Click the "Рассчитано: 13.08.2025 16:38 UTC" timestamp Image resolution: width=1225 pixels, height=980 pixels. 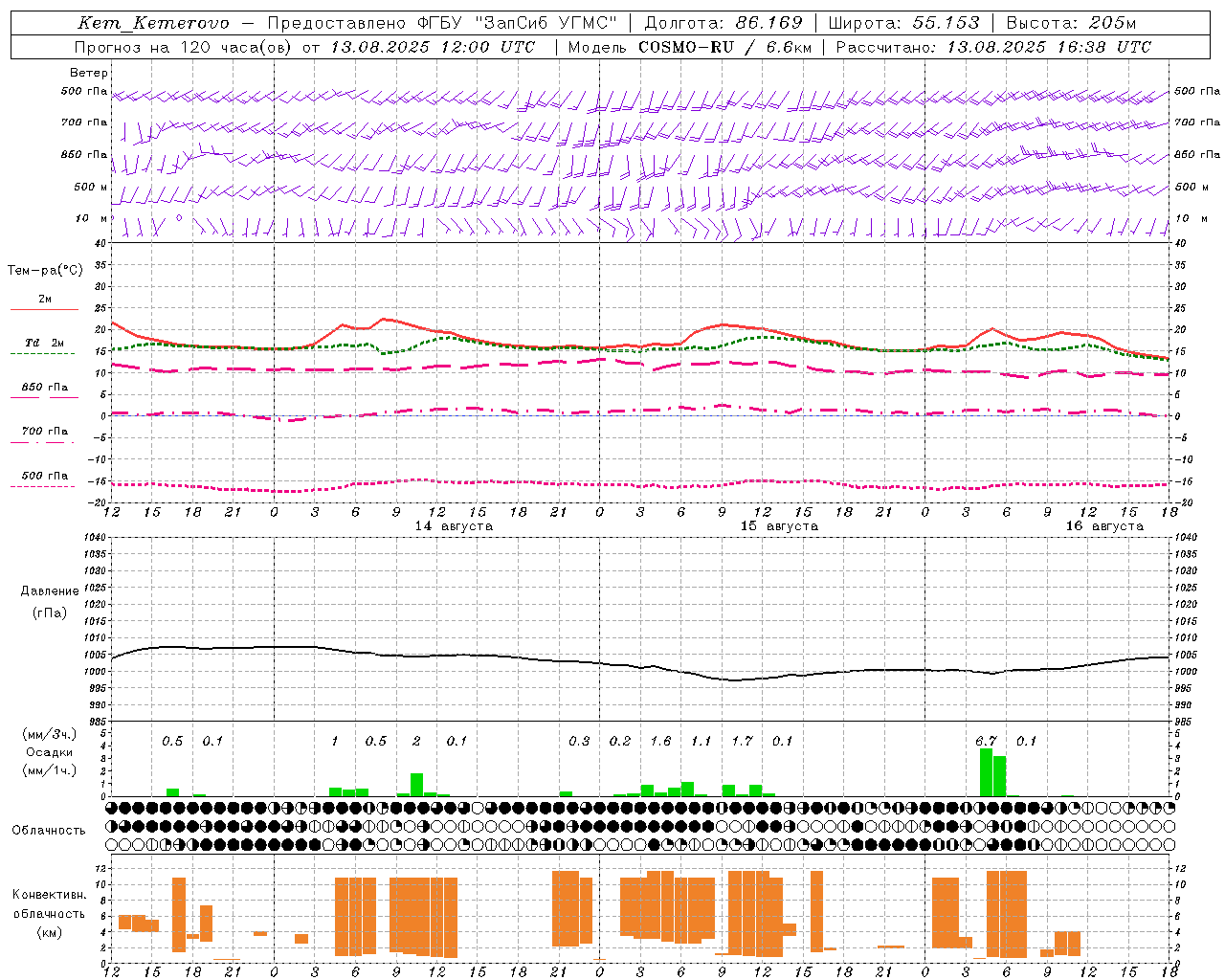tap(993, 47)
